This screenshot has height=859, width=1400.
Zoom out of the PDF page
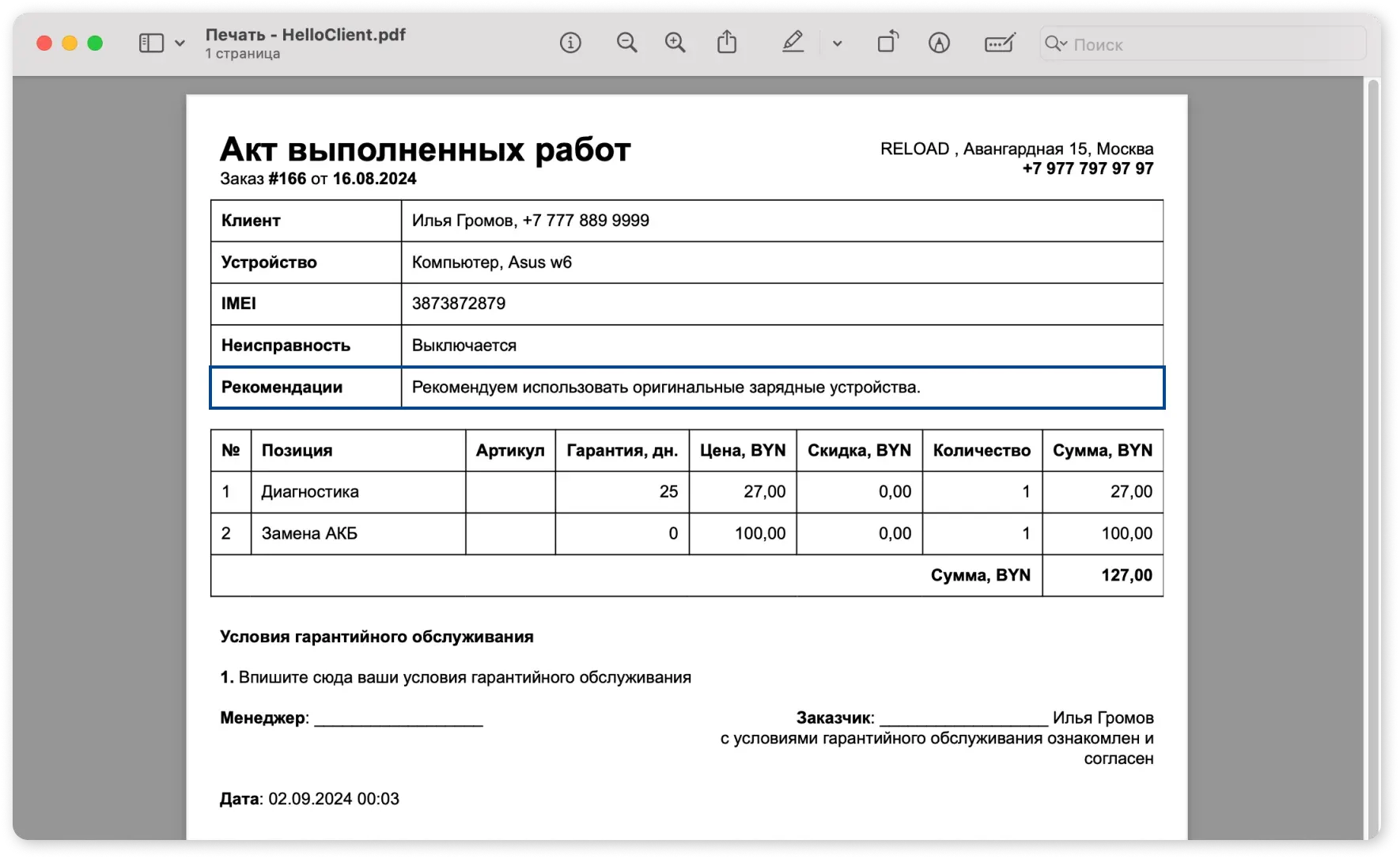pos(627,43)
